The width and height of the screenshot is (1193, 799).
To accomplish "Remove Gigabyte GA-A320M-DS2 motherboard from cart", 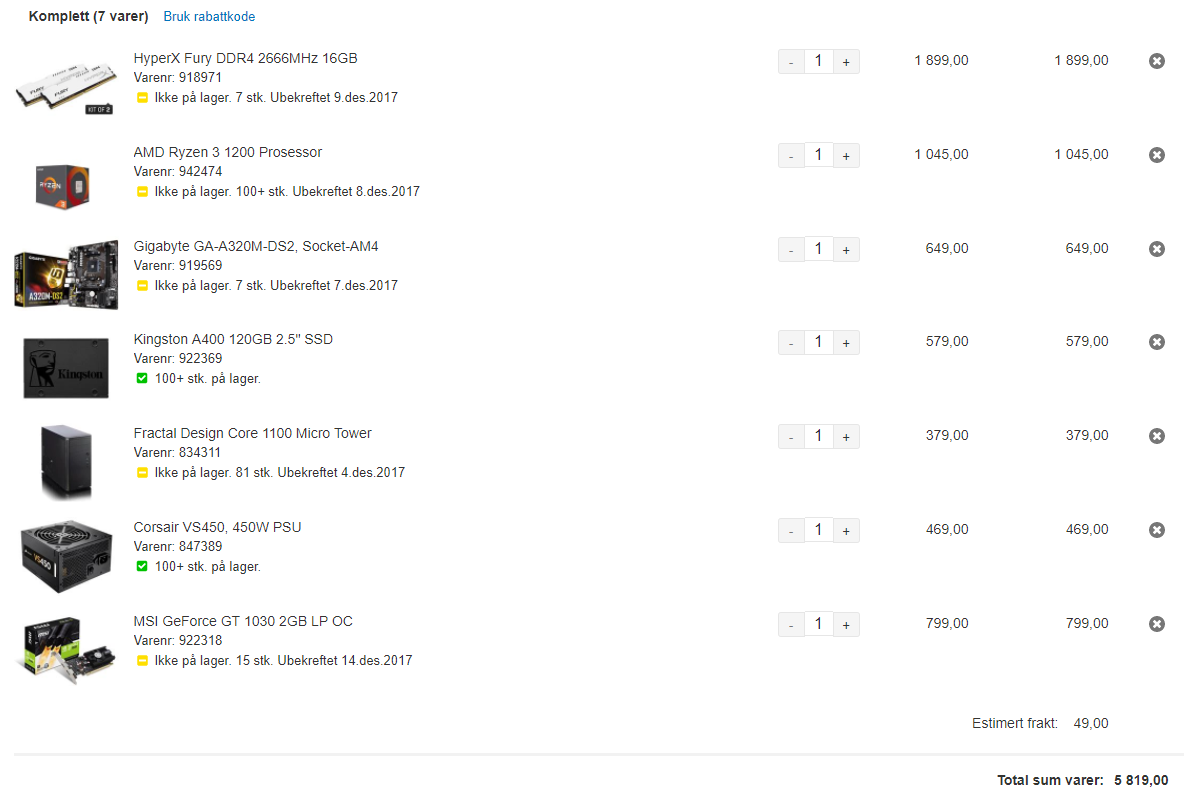I will [1156, 249].
